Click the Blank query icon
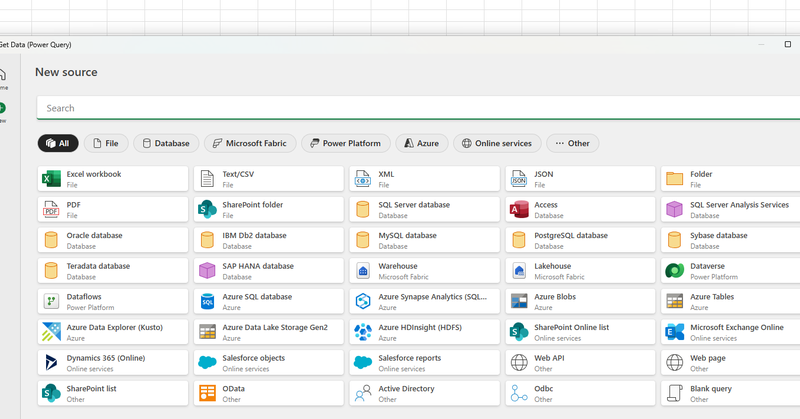 point(674,393)
